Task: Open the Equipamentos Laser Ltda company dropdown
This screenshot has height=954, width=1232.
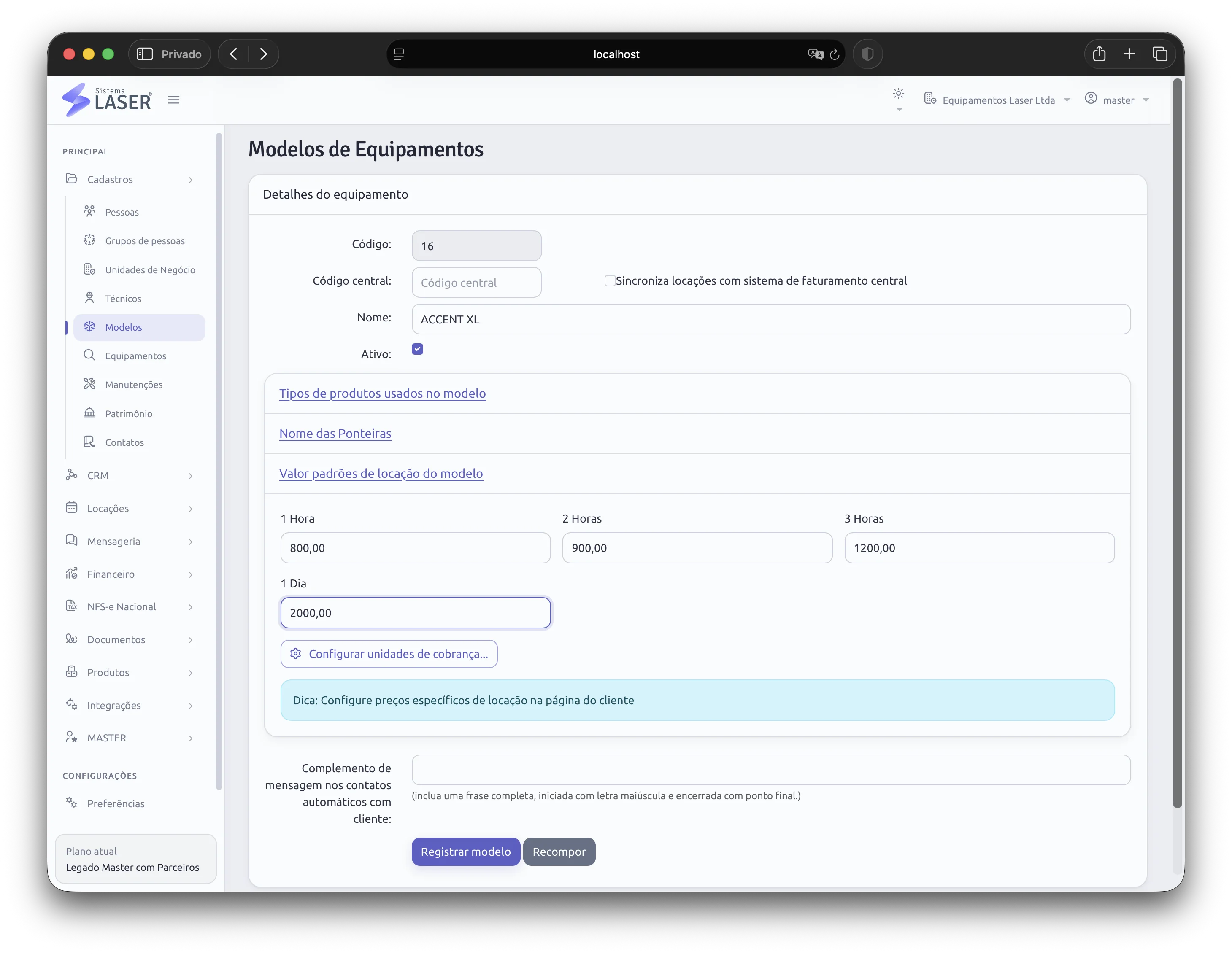Action: point(997,100)
